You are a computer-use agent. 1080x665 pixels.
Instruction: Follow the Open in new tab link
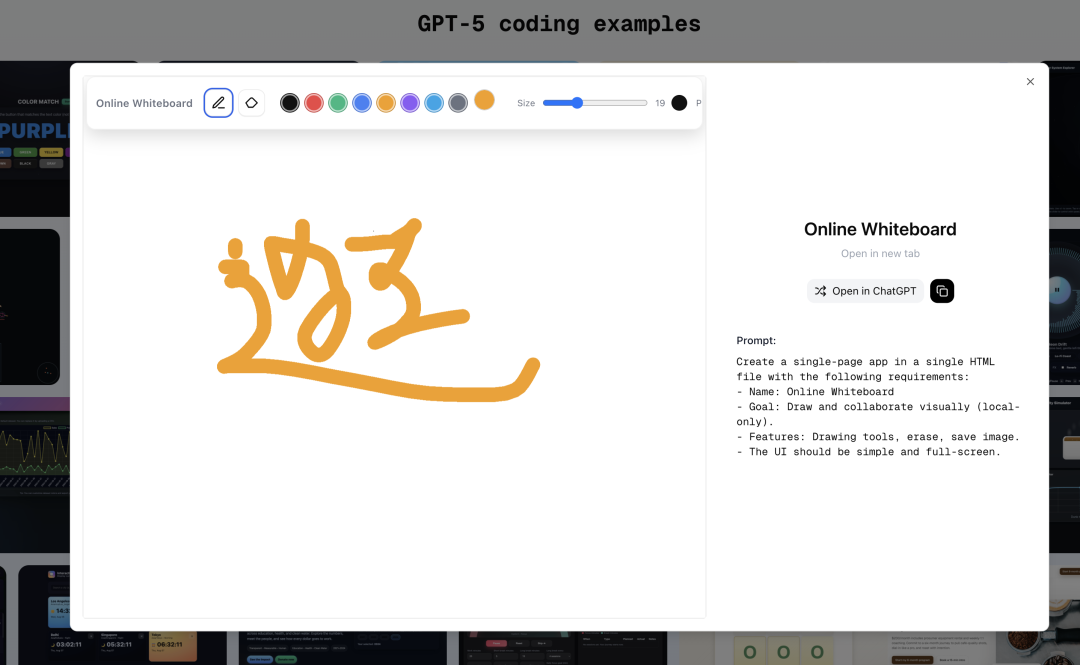click(880, 254)
